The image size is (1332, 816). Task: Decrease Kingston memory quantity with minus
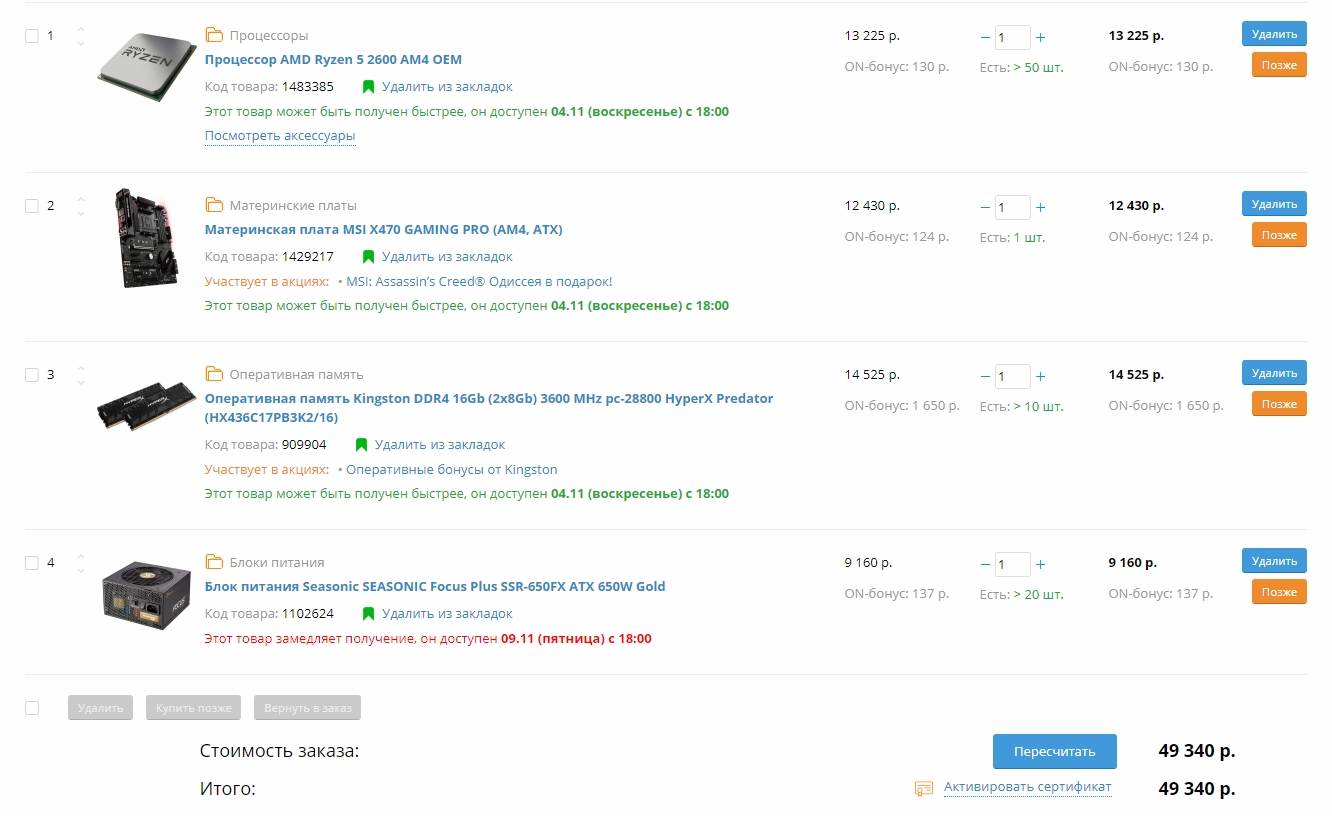pyautogui.click(x=985, y=376)
